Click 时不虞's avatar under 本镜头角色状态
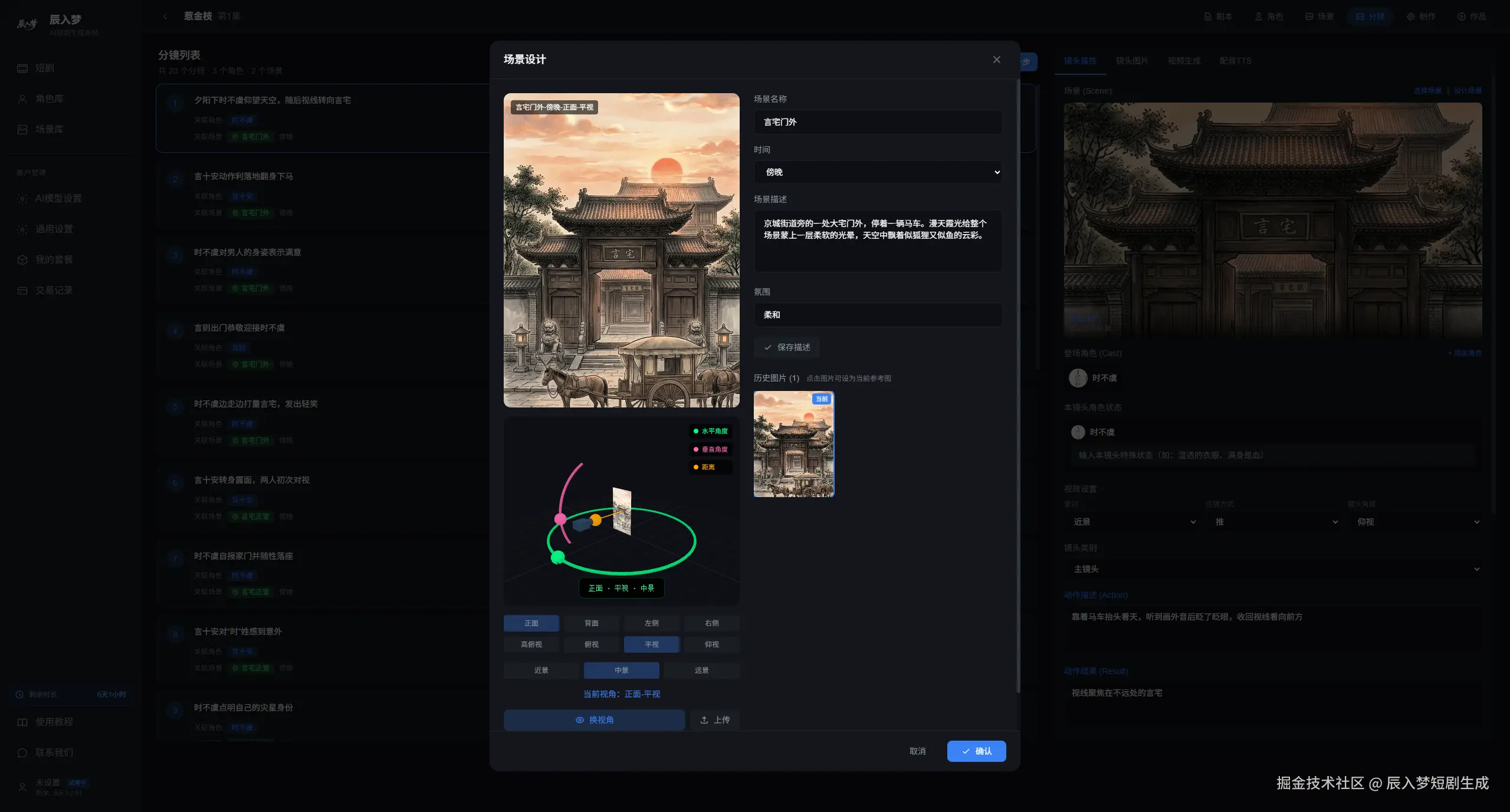 click(x=1078, y=432)
